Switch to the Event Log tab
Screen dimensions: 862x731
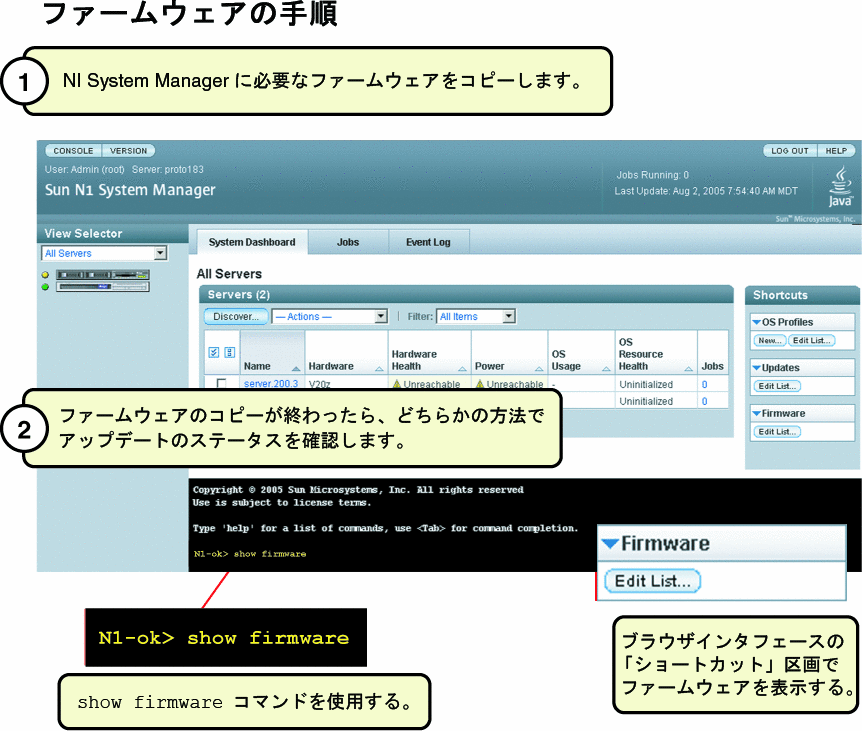tap(428, 242)
